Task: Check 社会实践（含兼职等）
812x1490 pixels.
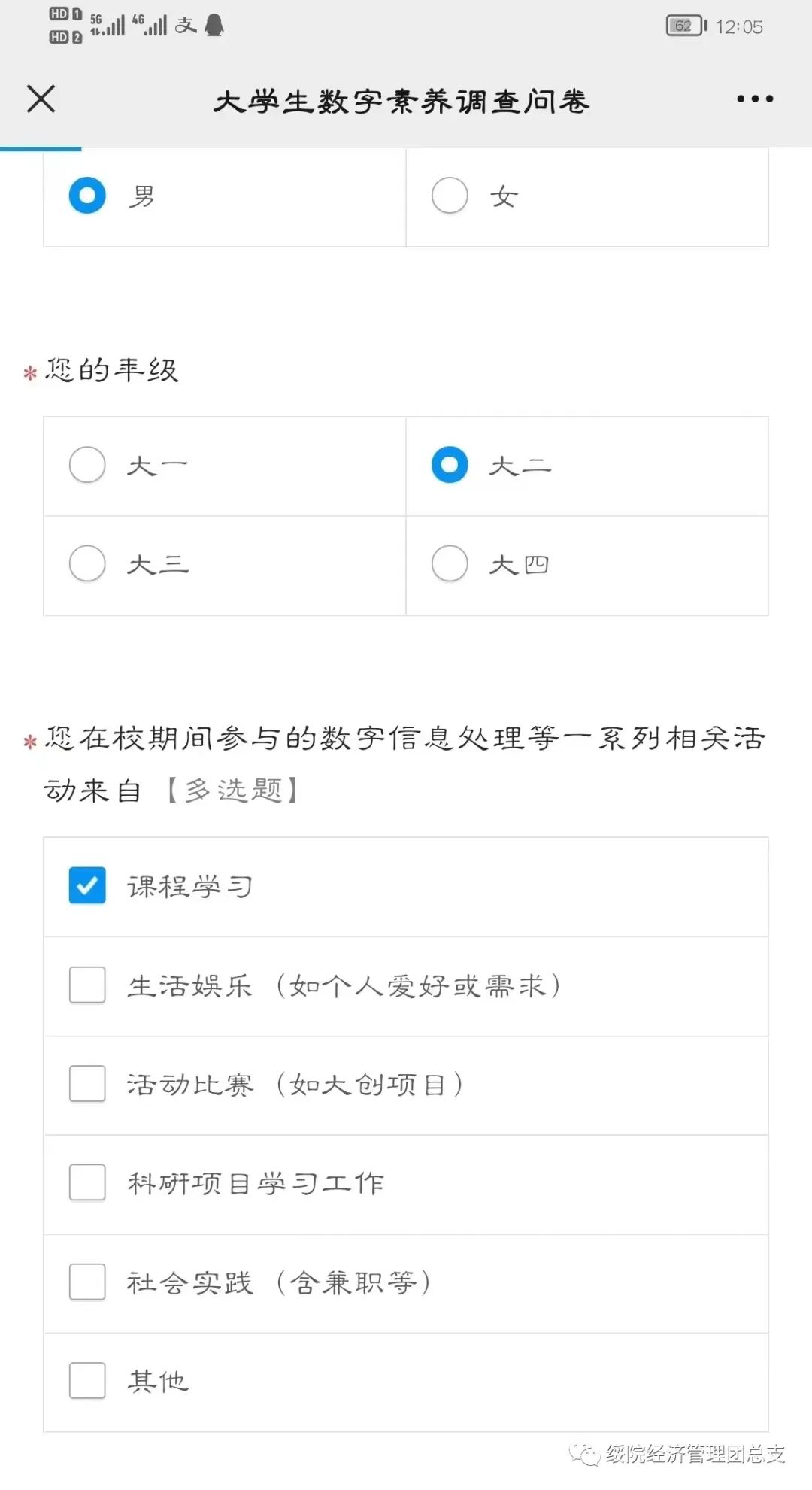Action: coord(87,1282)
